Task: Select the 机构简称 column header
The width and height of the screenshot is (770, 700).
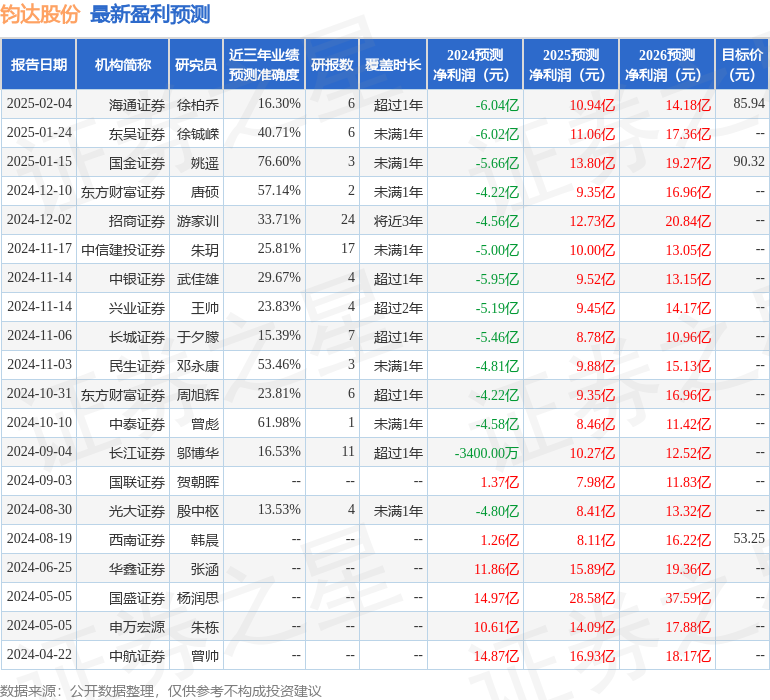Action: [x=123, y=64]
